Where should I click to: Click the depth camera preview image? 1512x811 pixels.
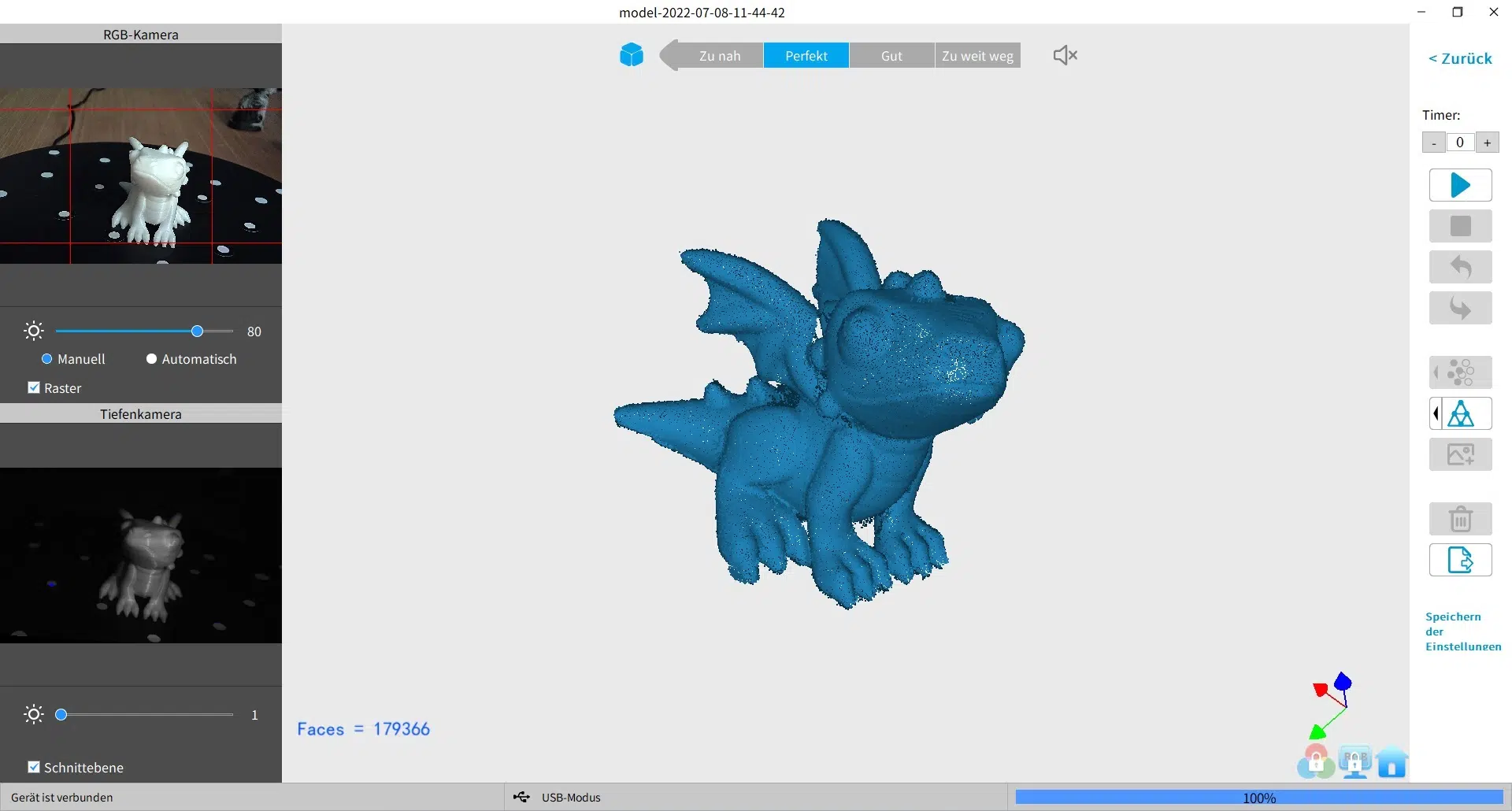tap(141, 556)
